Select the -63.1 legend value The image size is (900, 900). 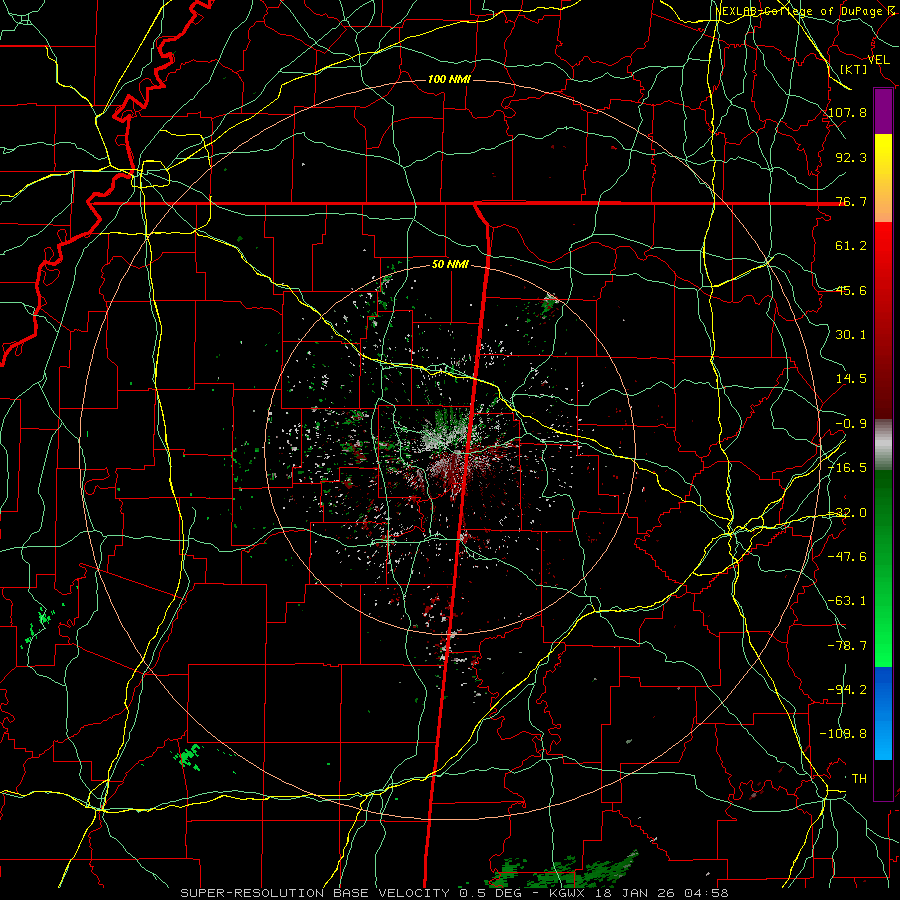[848, 601]
